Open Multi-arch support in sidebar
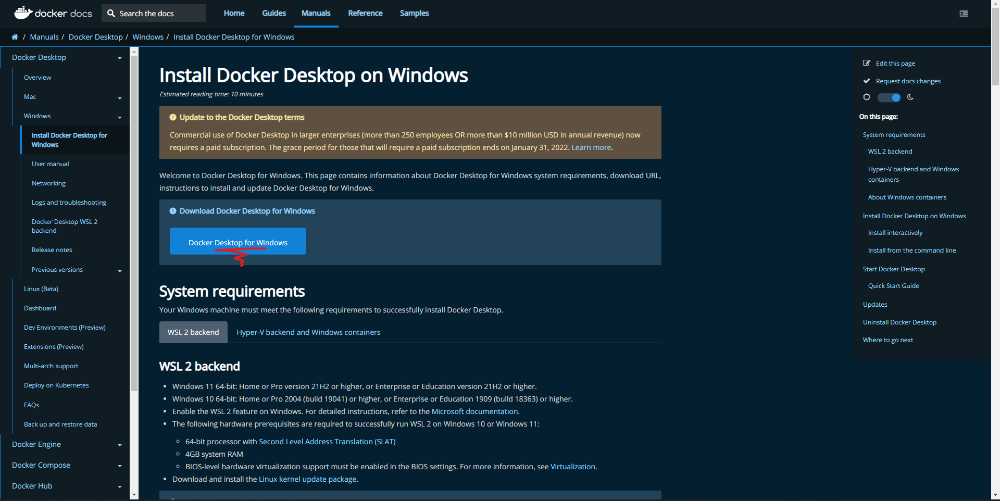Viewport: 1000px width, 501px height. tap(51, 367)
